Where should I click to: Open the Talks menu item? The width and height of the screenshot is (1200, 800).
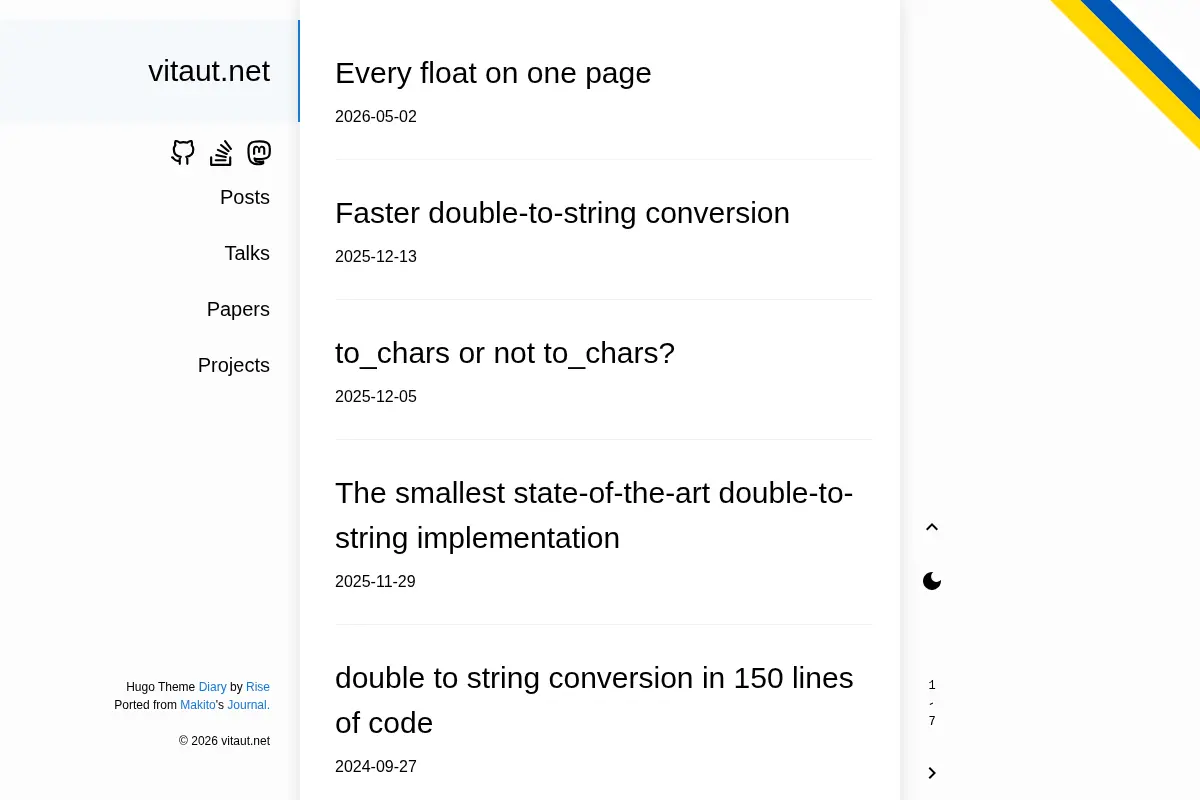(x=247, y=253)
